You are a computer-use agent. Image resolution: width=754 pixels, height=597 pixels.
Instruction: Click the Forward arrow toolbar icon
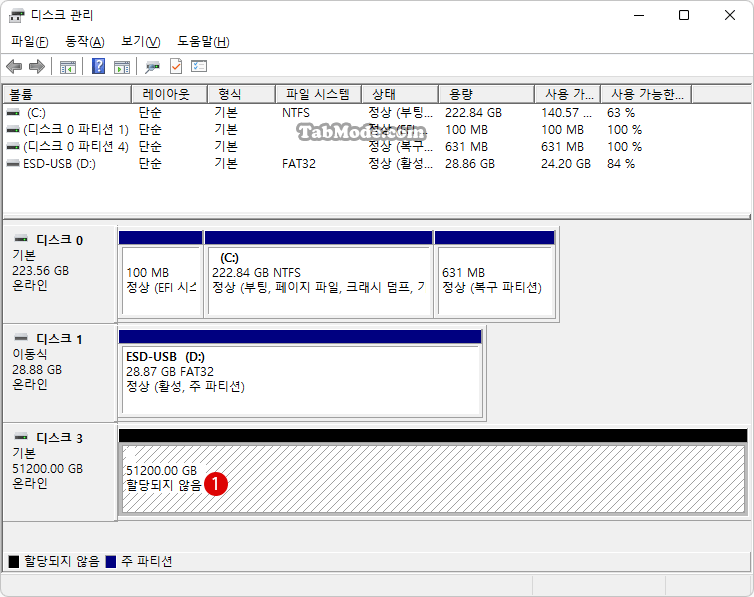tap(37, 66)
